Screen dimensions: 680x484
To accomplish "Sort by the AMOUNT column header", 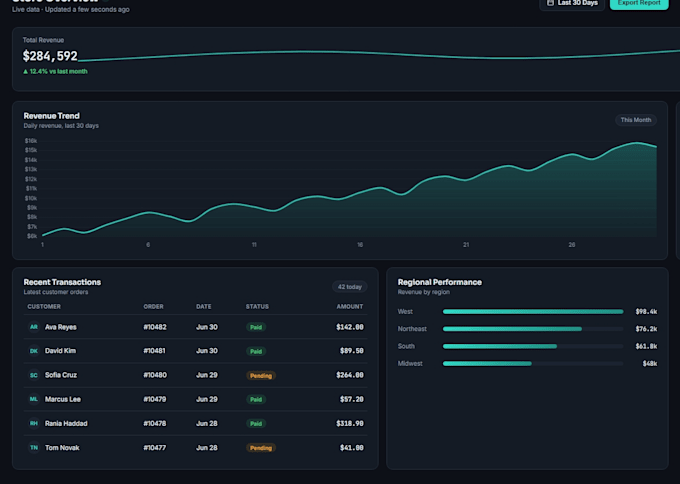I will 350,307.
